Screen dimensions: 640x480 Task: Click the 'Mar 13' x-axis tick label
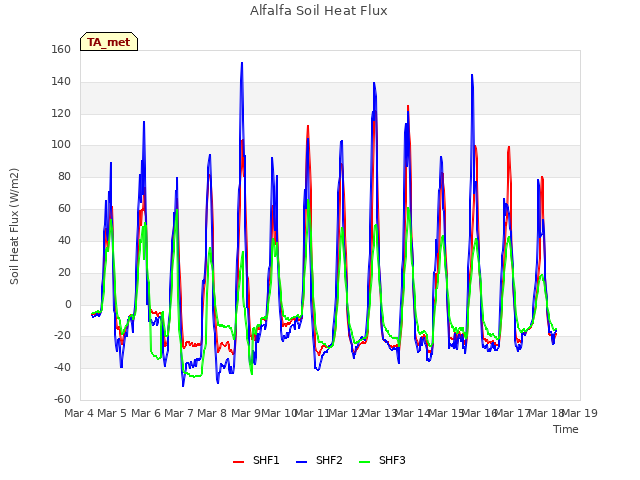(380, 413)
